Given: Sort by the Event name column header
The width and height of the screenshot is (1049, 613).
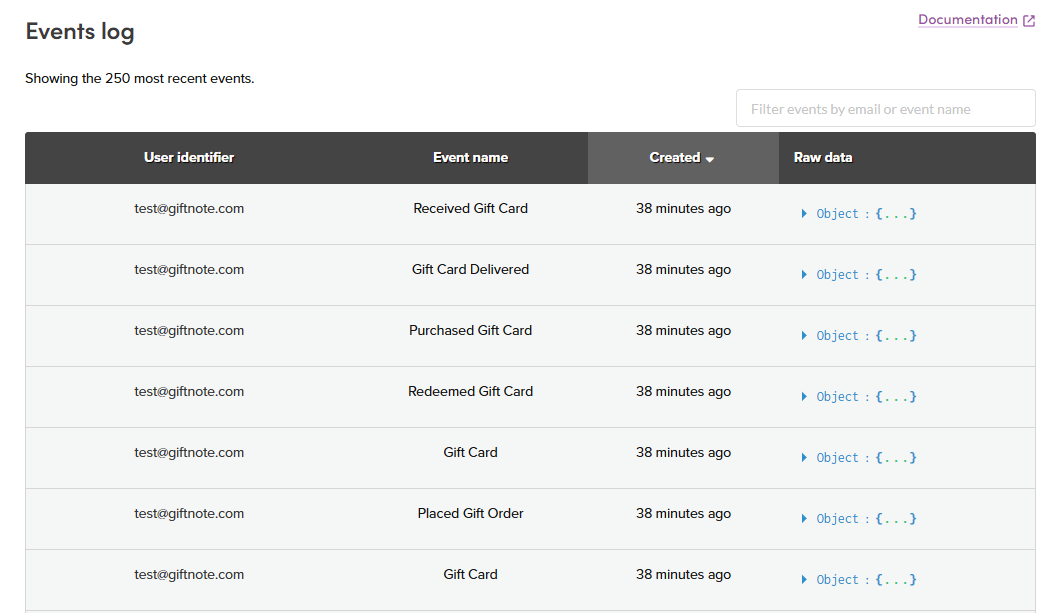Looking at the screenshot, I should click(x=470, y=157).
